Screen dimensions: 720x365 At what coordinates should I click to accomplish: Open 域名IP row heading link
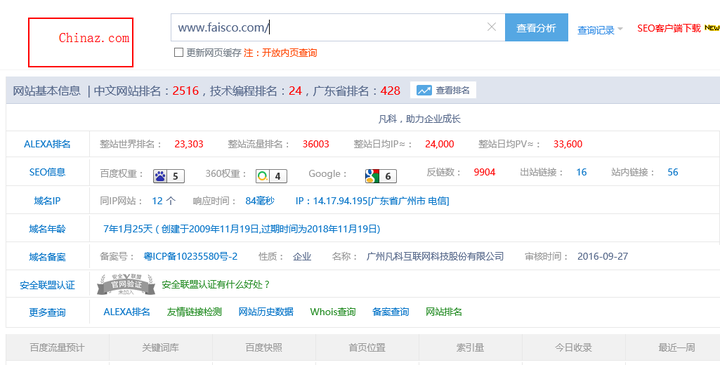47,201
